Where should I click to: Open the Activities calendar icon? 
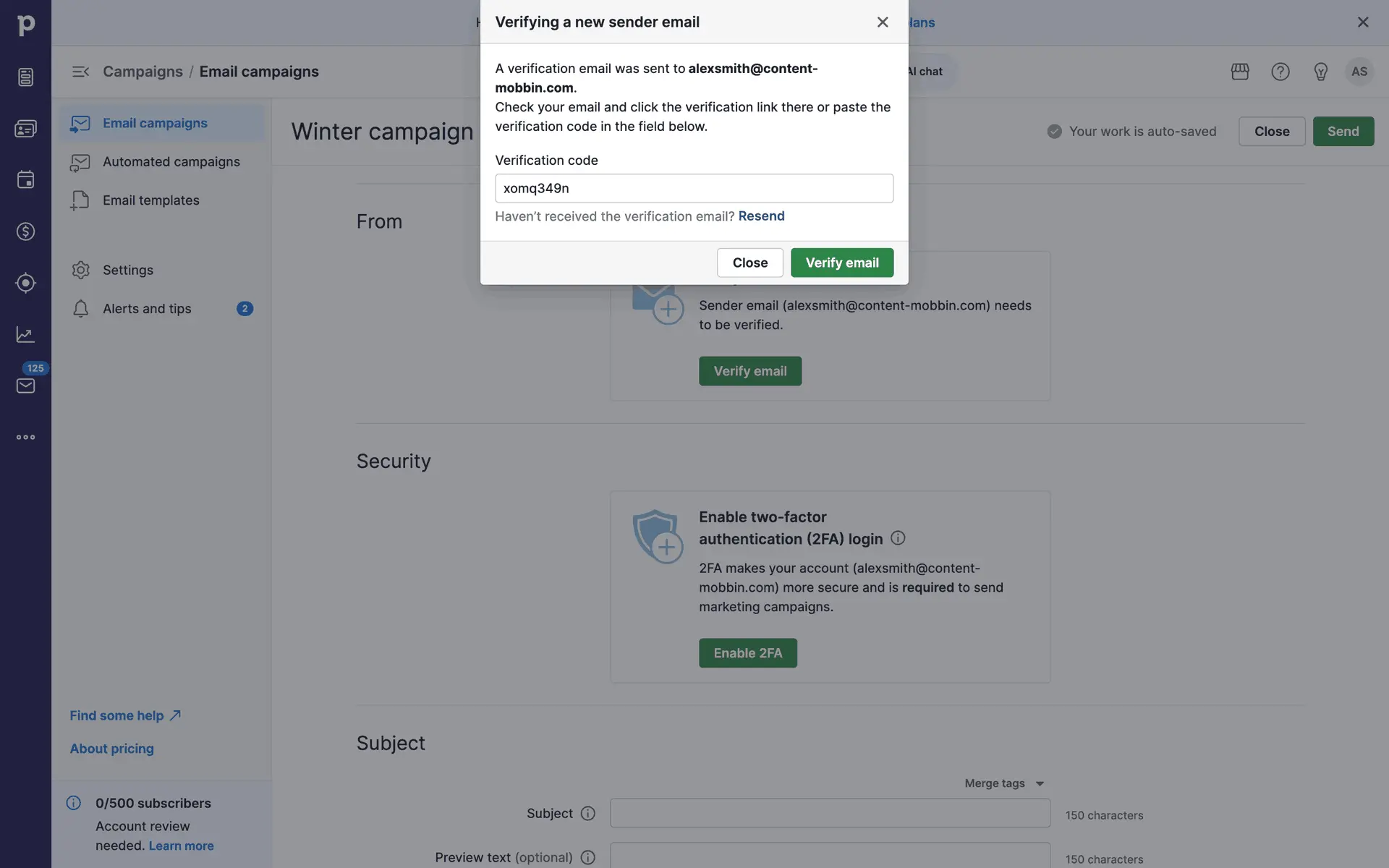pyautogui.click(x=25, y=179)
